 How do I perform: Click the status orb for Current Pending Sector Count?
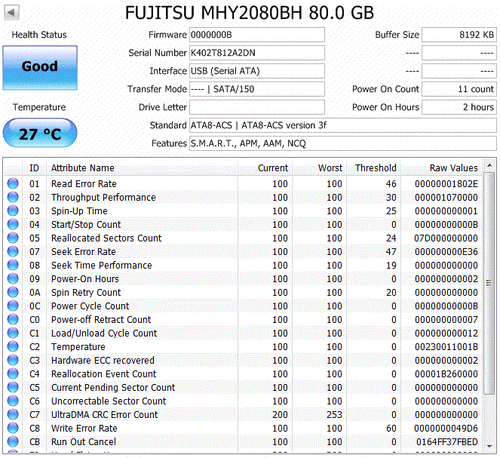13,387
